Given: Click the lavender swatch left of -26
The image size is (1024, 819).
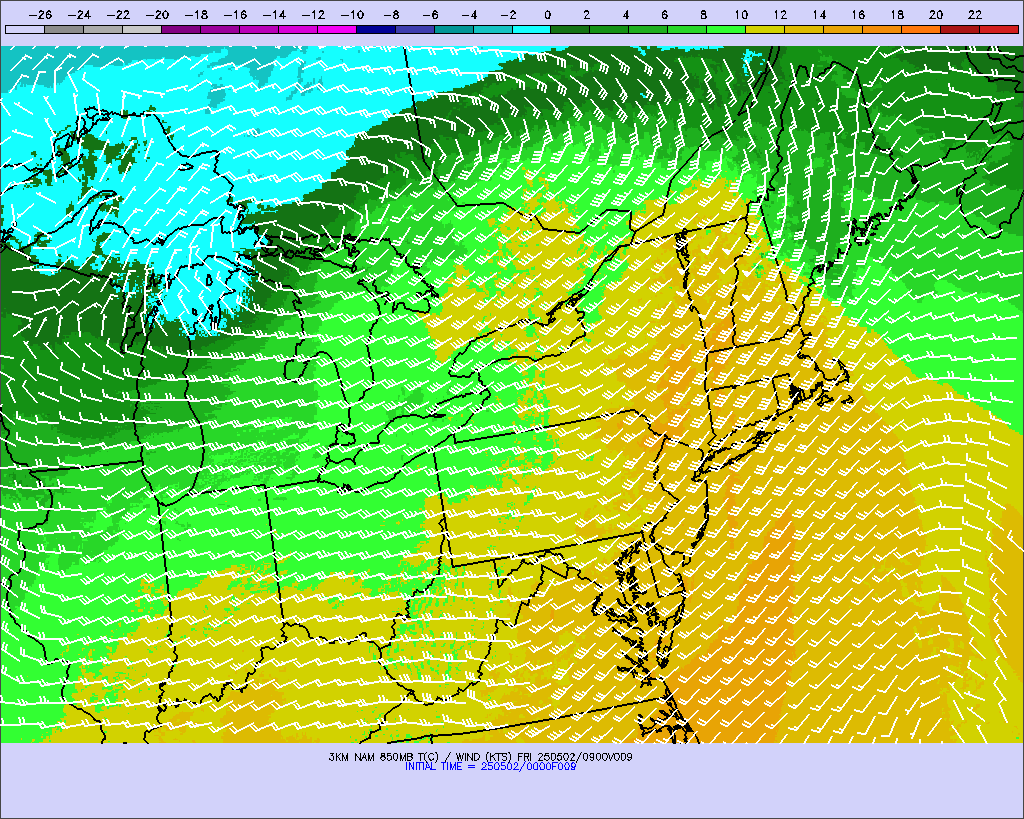Looking at the screenshot, I should (25, 29).
